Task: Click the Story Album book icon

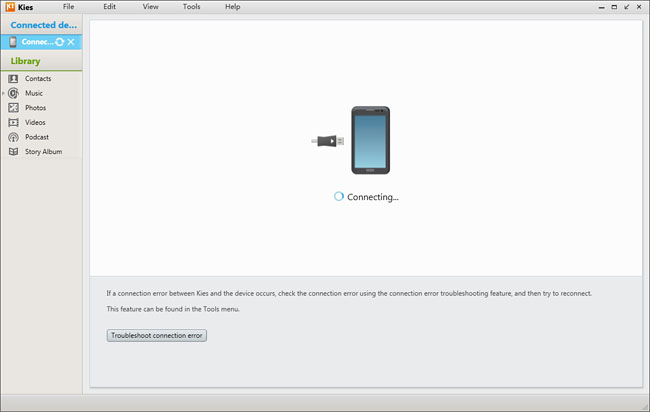Action: [13, 152]
